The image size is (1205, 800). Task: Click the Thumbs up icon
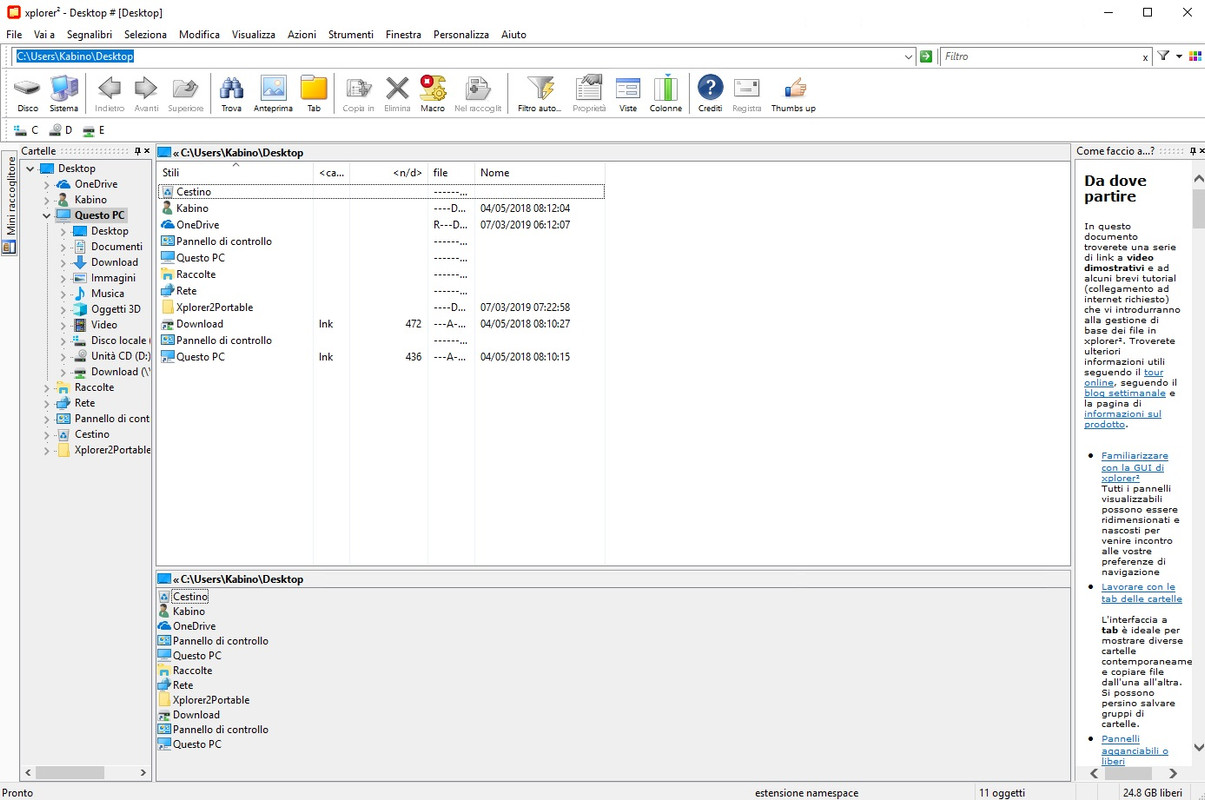pyautogui.click(x=793, y=94)
